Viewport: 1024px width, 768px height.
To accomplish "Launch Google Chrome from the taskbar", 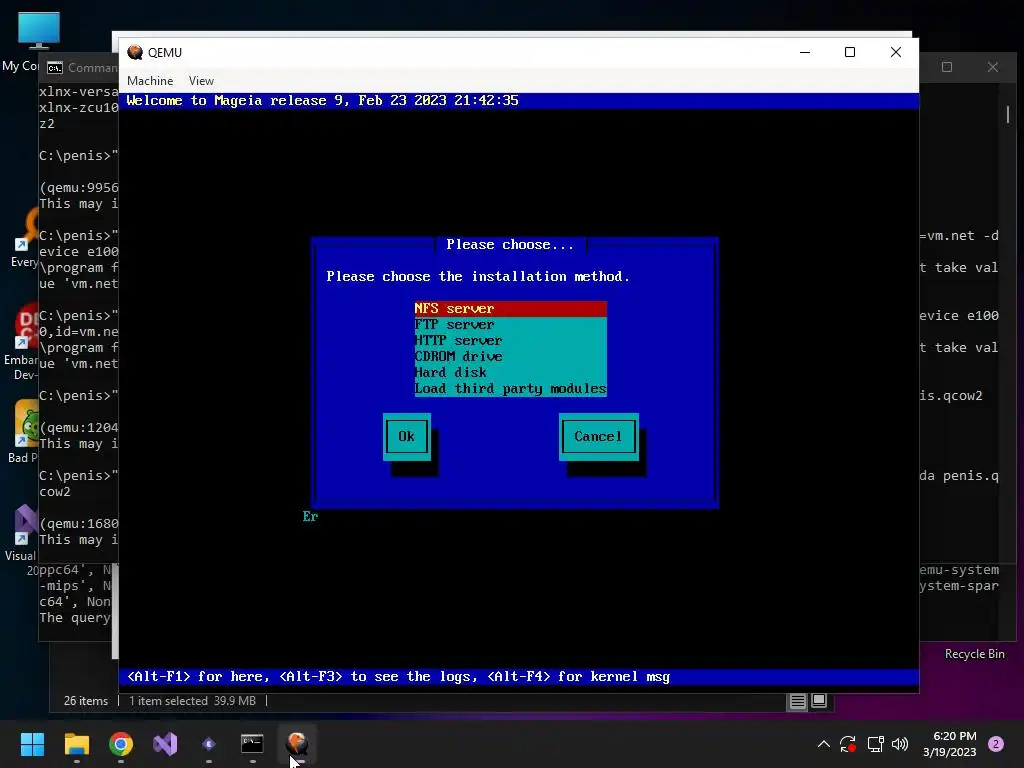I will (121, 744).
